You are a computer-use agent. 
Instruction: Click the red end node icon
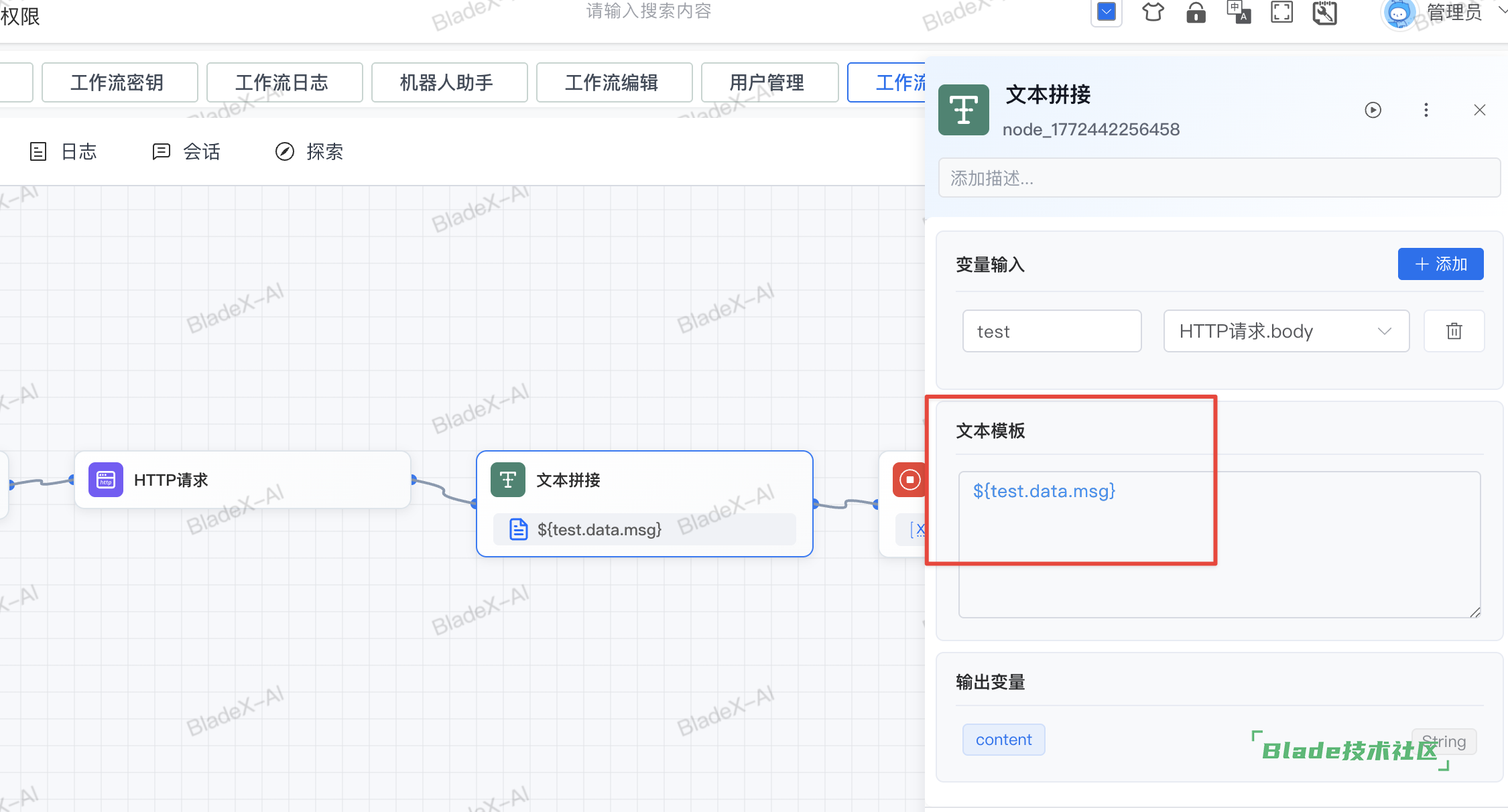click(x=909, y=480)
